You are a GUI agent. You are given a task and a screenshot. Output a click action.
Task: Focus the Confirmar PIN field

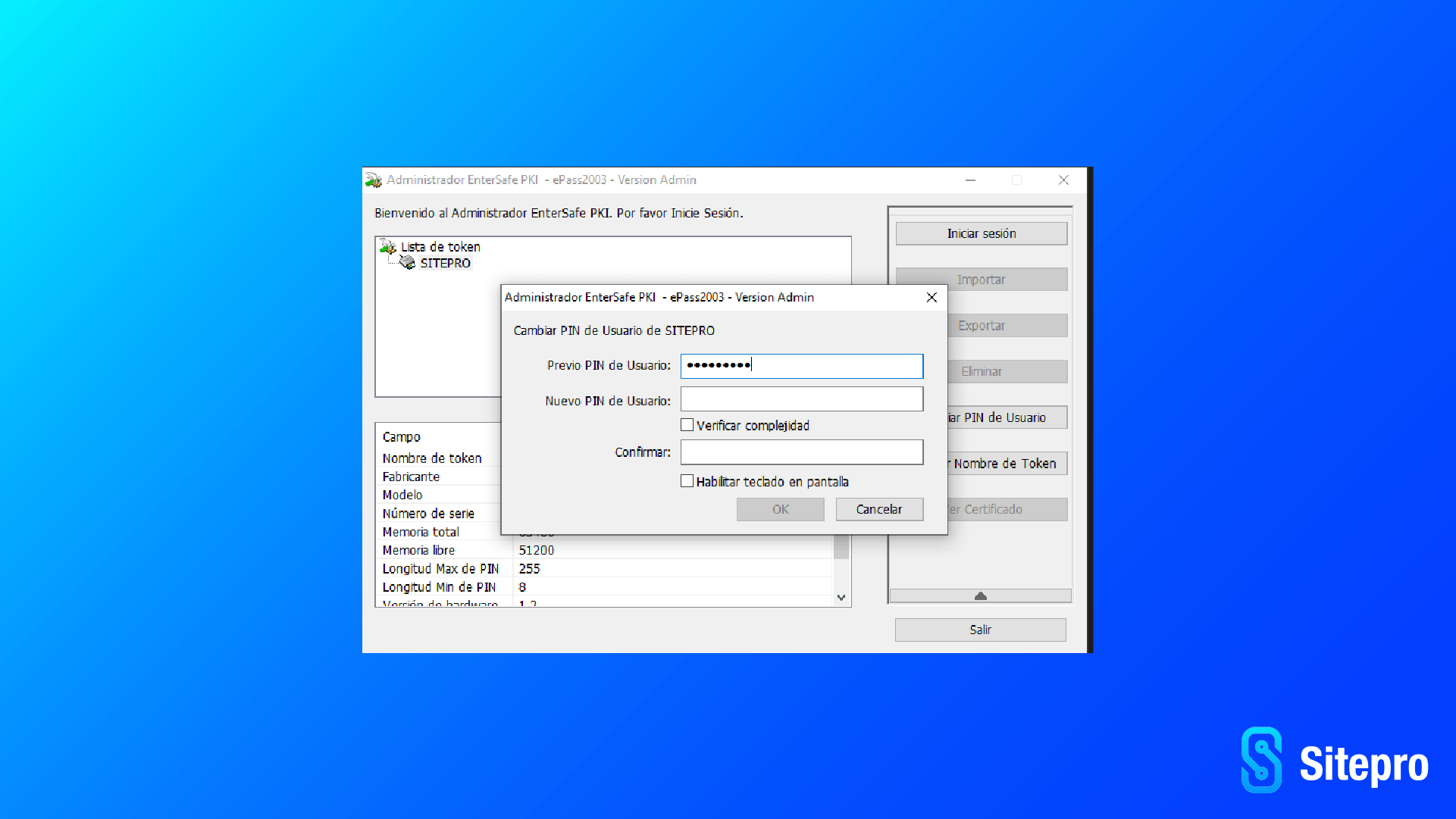pyautogui.click(x=802, y=452)
